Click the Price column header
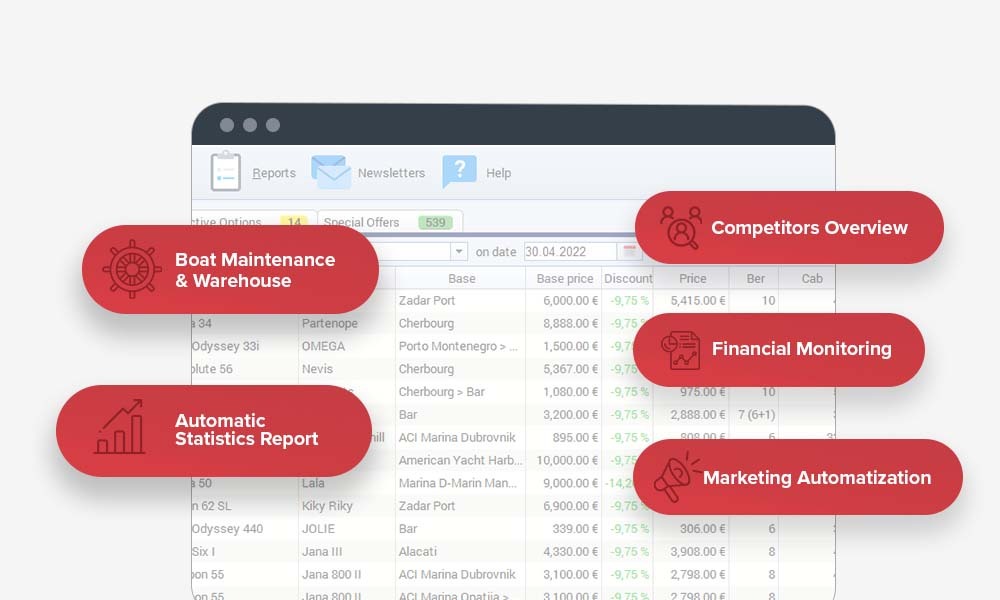This screenshot has width=1000, height=600. 692,279
